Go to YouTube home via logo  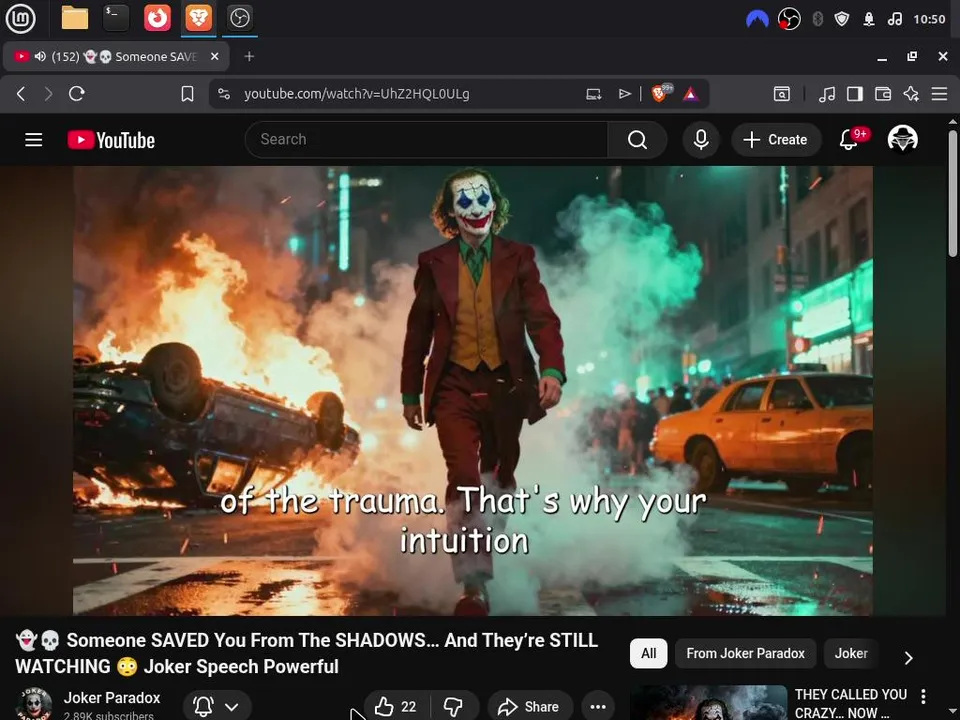click(111, 140)
